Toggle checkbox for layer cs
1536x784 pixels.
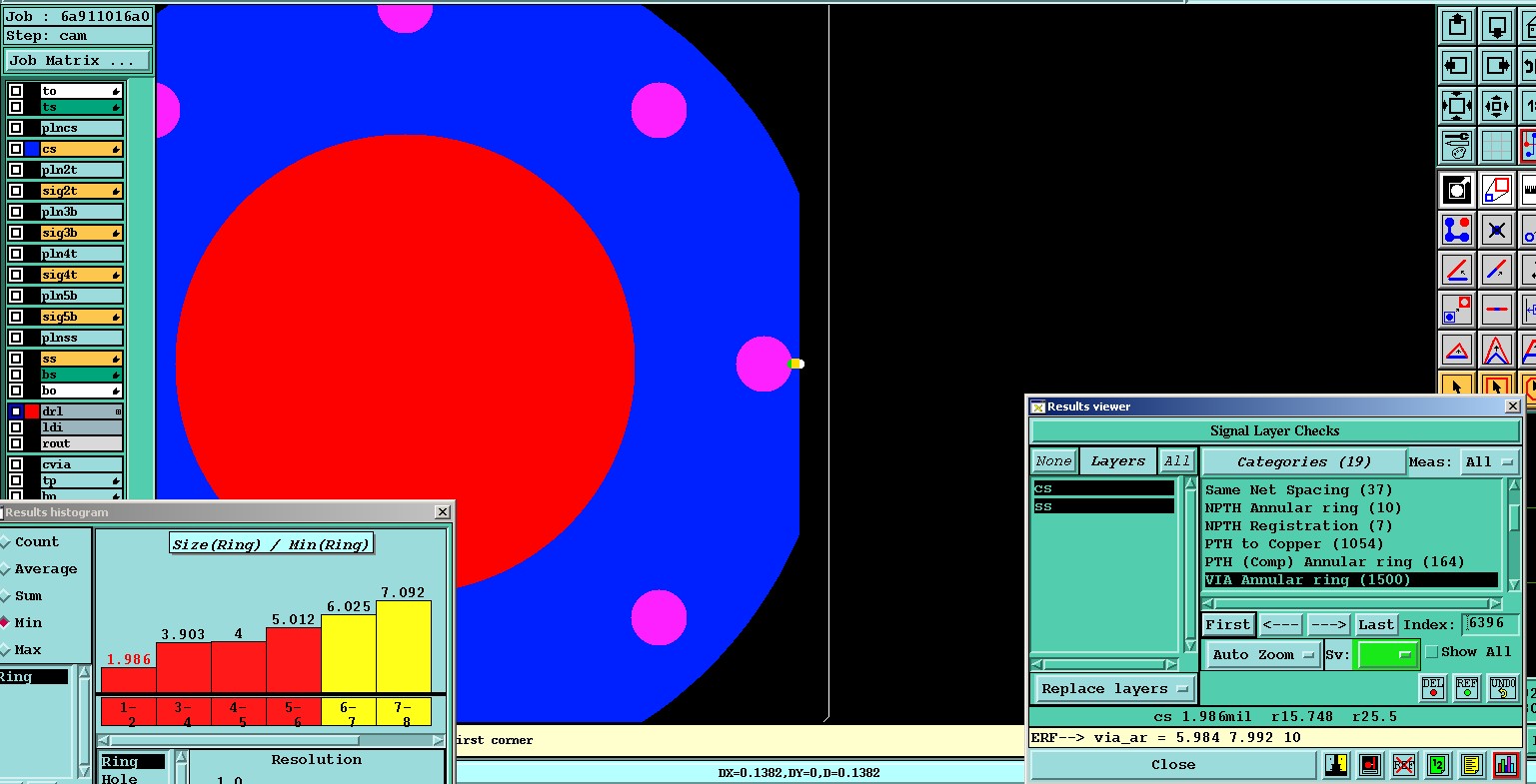point(16,149)
